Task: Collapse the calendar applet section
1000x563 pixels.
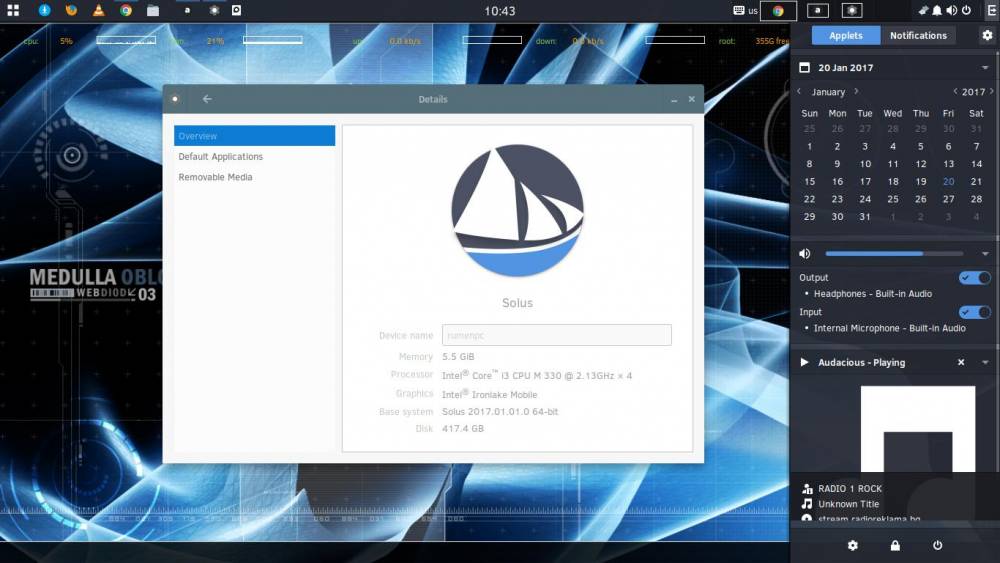Action: (985, 68)
